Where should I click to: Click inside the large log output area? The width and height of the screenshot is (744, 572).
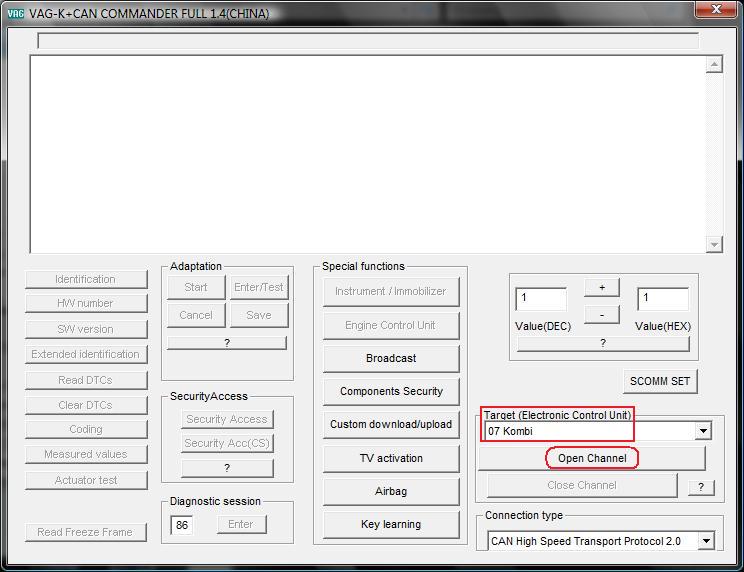click(x=368, y=154)
